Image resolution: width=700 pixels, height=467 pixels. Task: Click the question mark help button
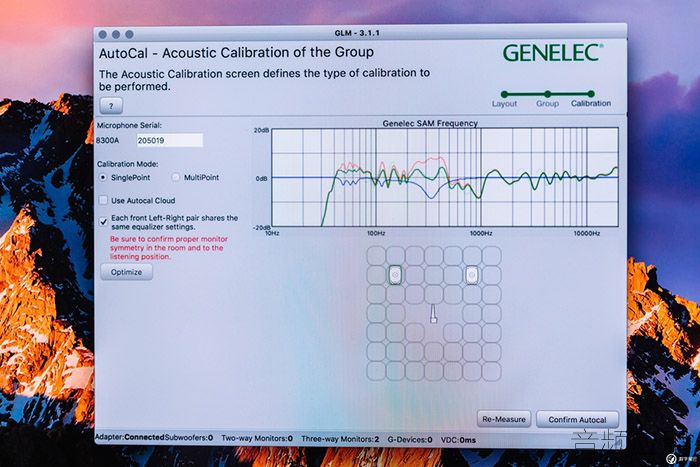pos(111,106)
